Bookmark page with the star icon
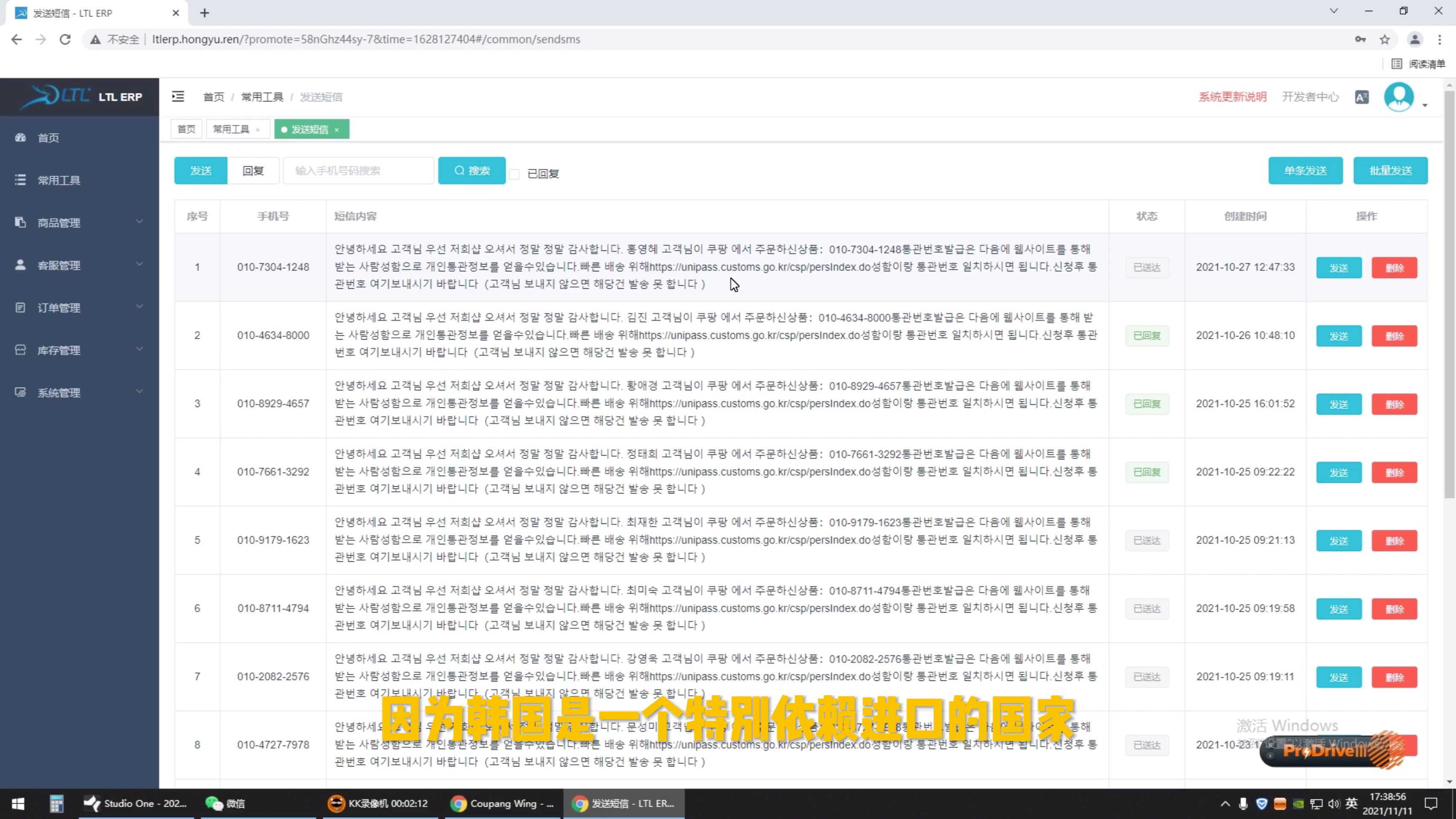1456x819 pixels. point(1384,40)
